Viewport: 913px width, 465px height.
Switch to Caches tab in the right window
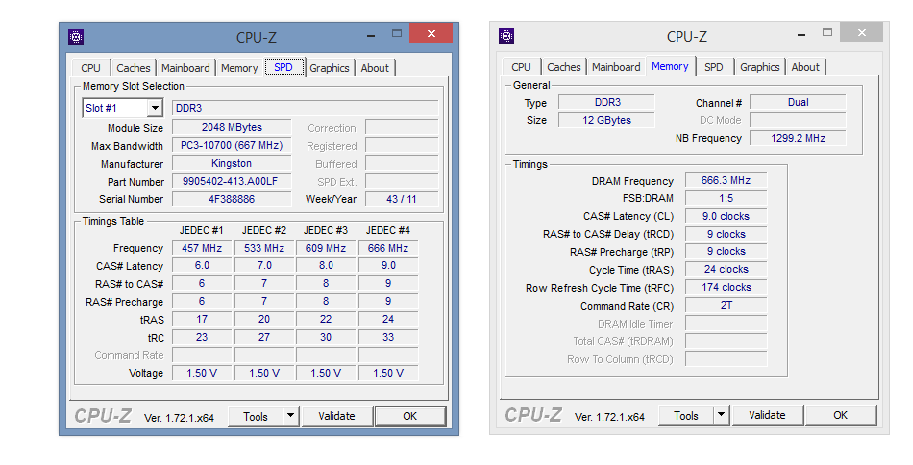point(564,67)
